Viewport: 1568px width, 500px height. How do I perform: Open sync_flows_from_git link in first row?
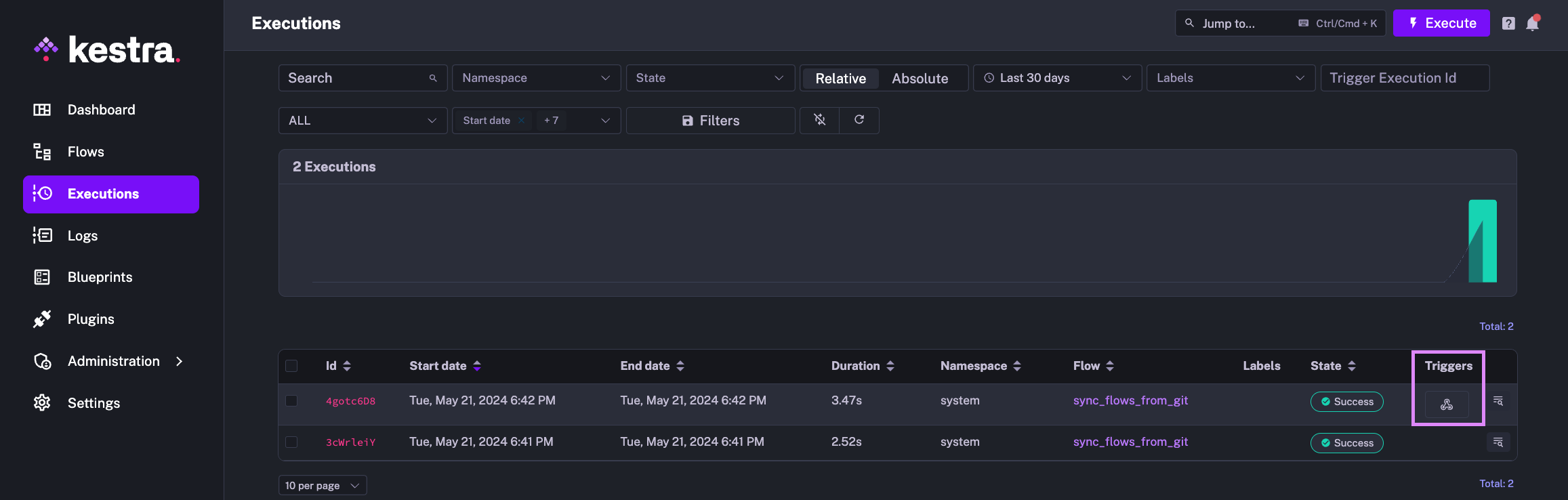tap(1130, 400)
